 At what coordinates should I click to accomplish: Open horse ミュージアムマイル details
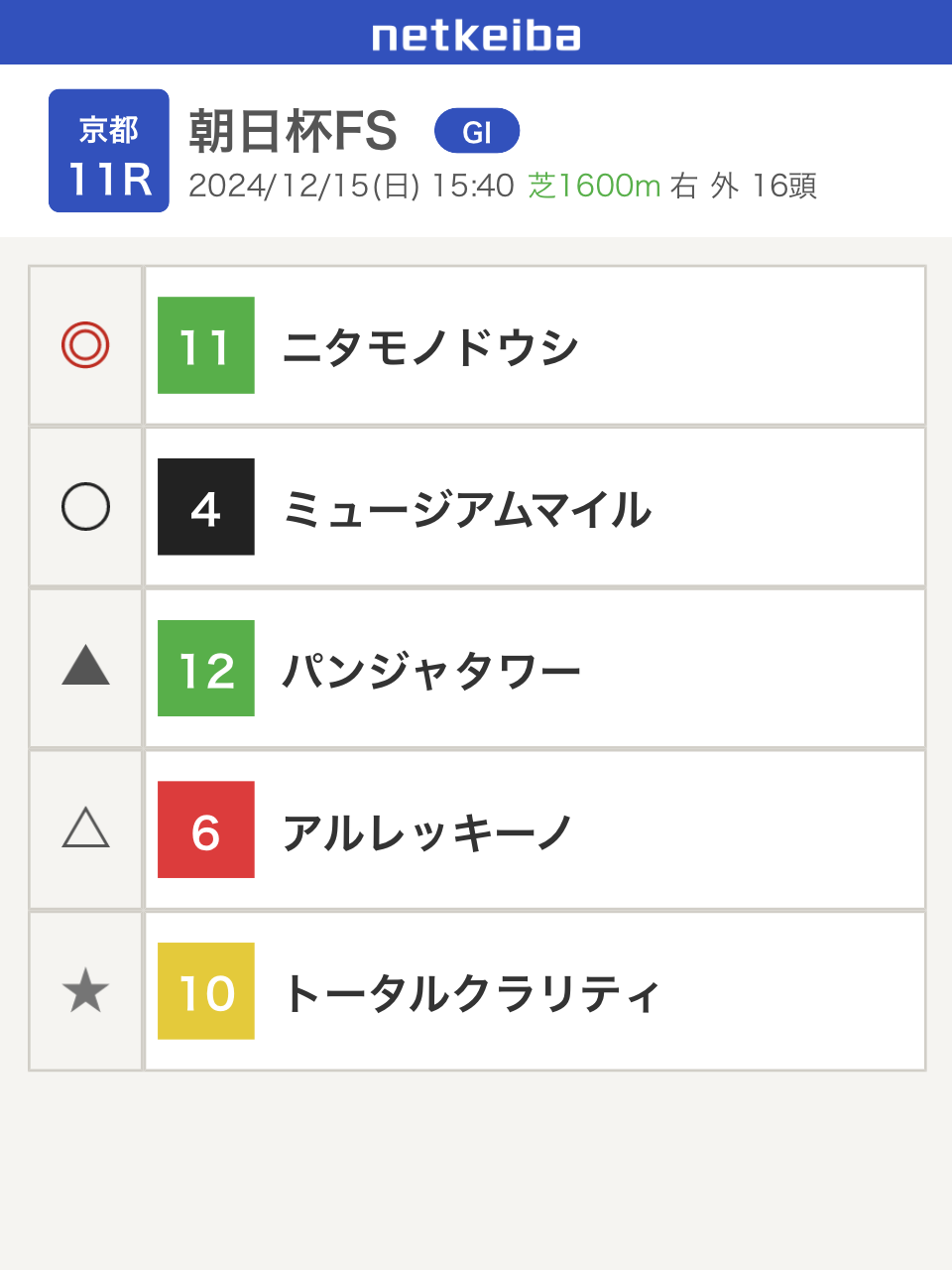point(467,509)
